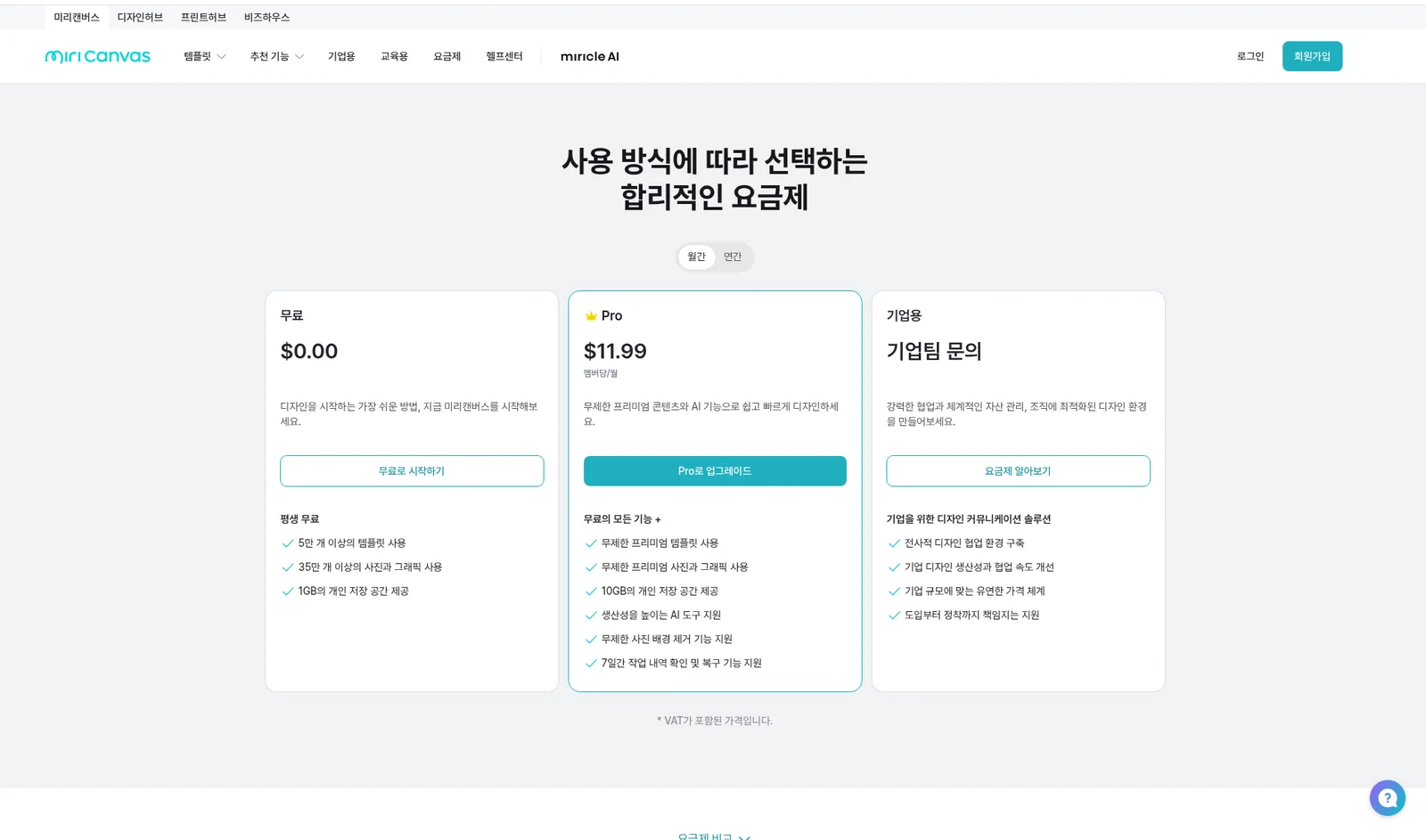The width and height of the screenshot is (1426, 840).
Task: Click 기업팀 문의 heading text
Action: pos(934,351)
